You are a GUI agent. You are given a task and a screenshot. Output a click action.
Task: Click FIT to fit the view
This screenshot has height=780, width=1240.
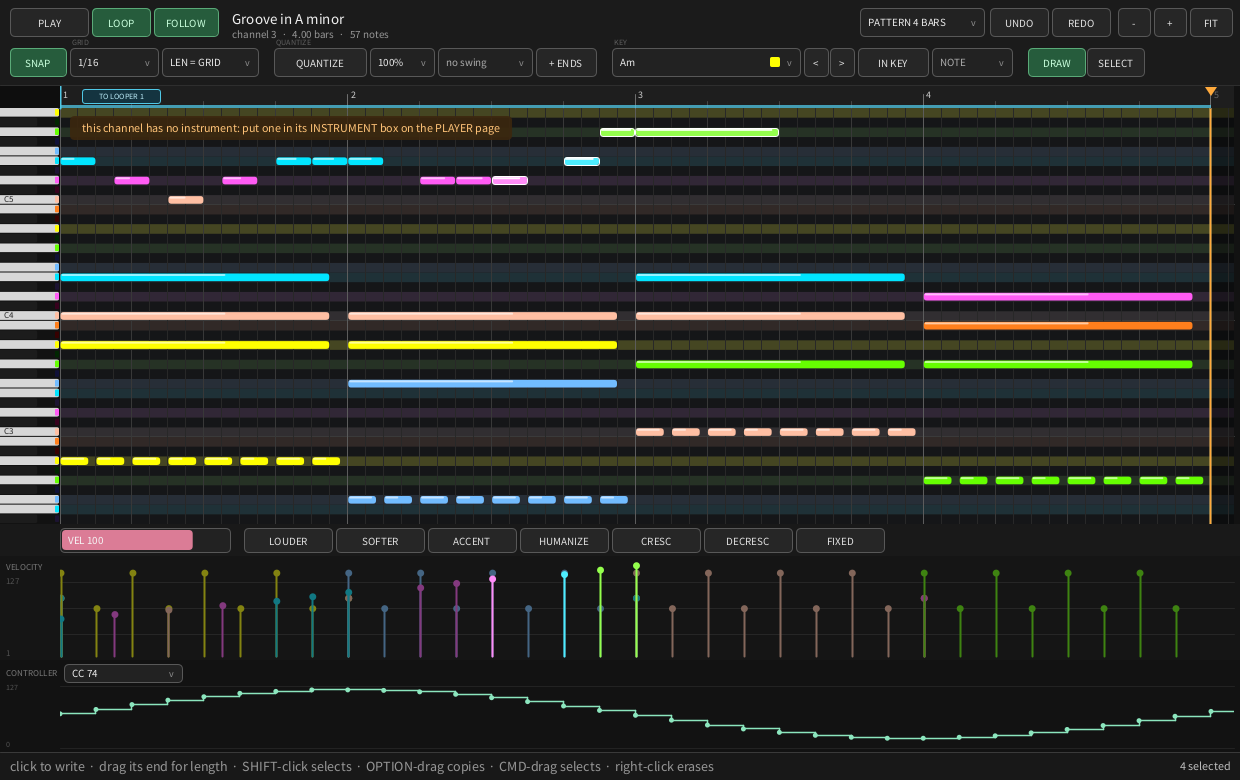pos(1211,23)
